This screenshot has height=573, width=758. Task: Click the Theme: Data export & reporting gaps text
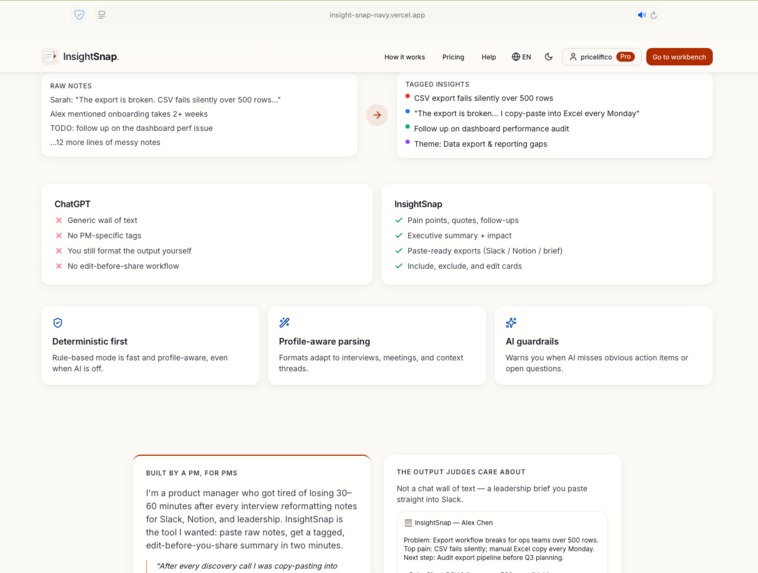[x=481, y=144]
